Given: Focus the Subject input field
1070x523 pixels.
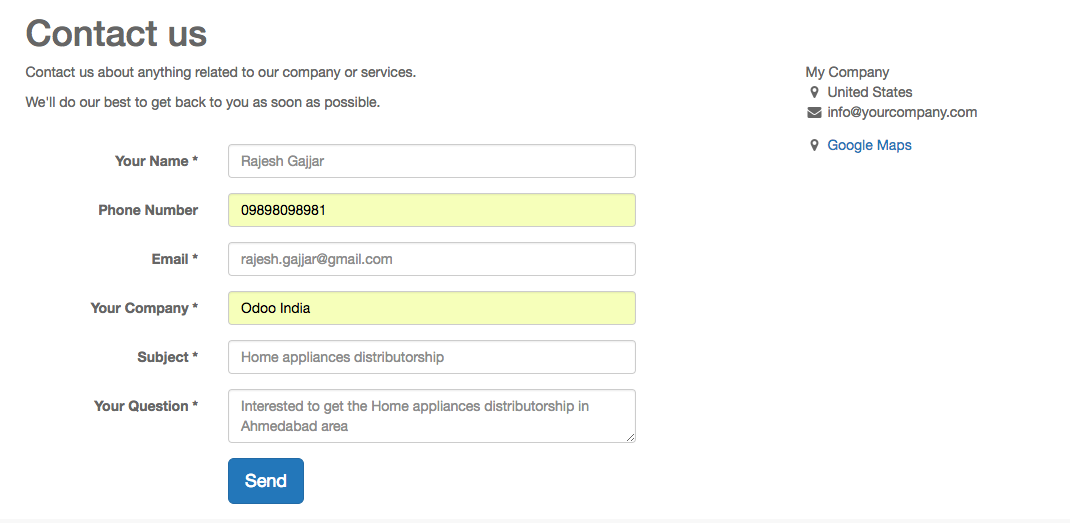Looking at the screenshot, I should [x=431, y=357].
